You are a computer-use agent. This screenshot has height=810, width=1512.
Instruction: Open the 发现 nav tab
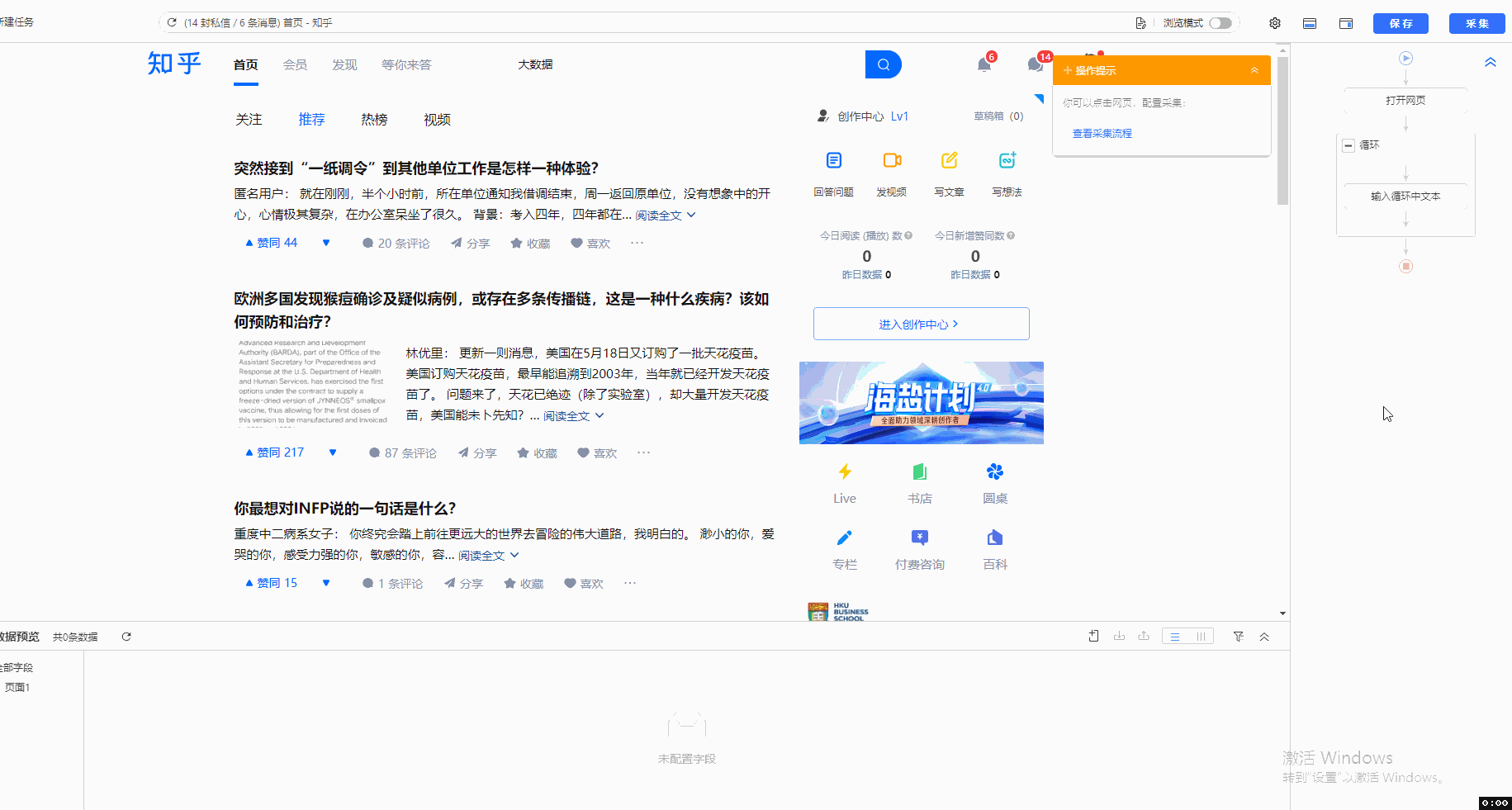point(344,64)
